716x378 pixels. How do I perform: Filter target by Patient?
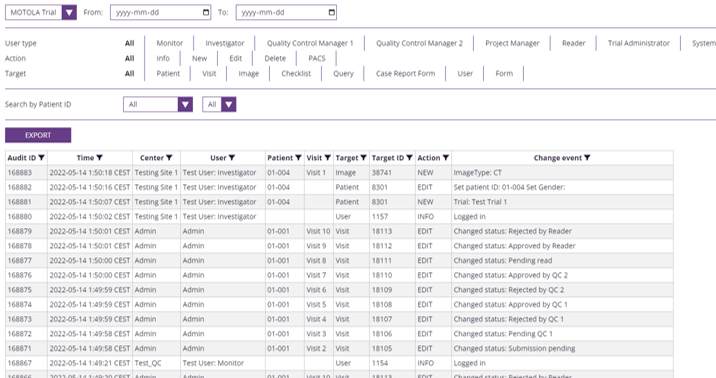pyautogui.click(x=168, y=74)
